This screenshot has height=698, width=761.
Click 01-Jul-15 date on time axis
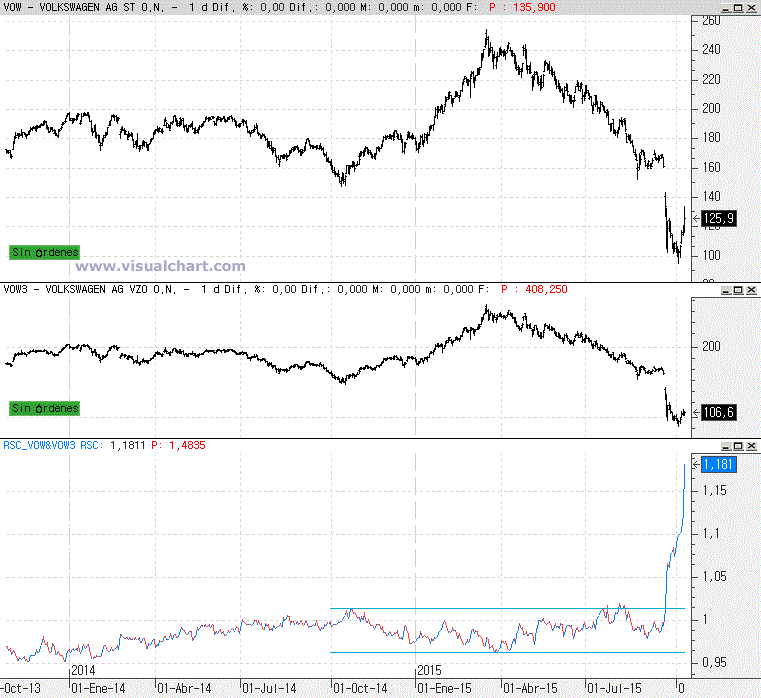(614, 689)
